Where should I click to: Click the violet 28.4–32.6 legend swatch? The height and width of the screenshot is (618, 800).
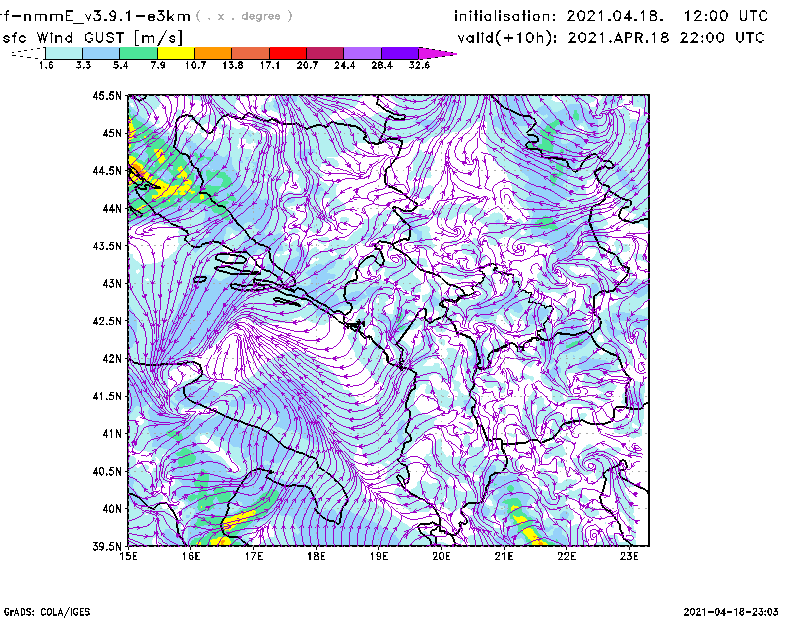click(400, 53)
